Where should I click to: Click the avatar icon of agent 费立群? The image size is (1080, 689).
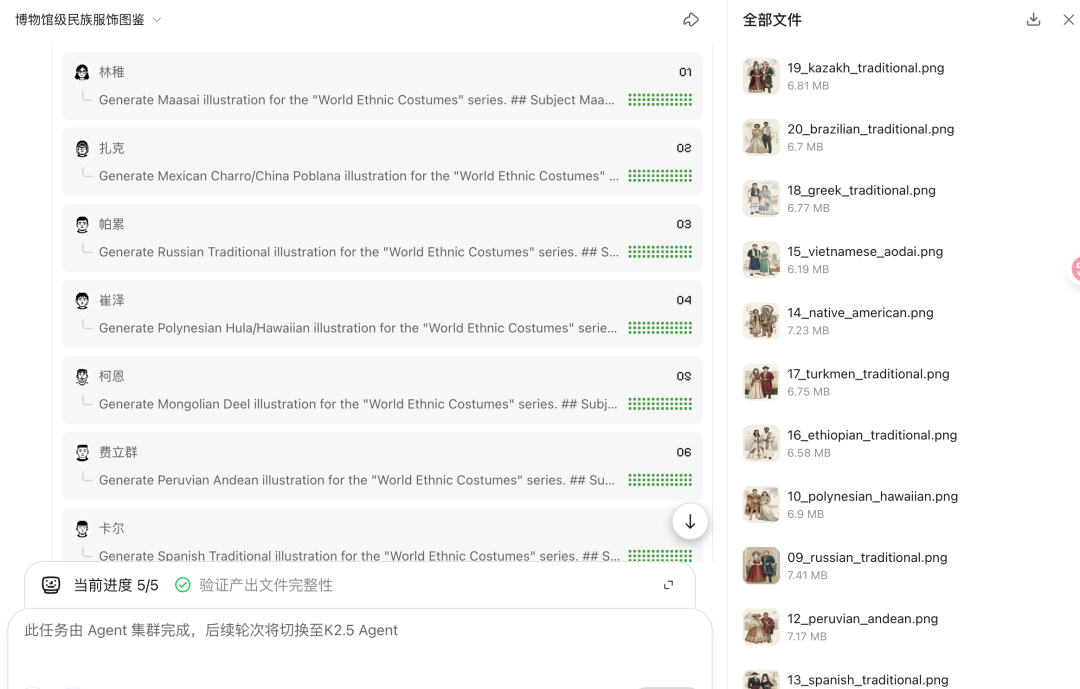(82, 453)
